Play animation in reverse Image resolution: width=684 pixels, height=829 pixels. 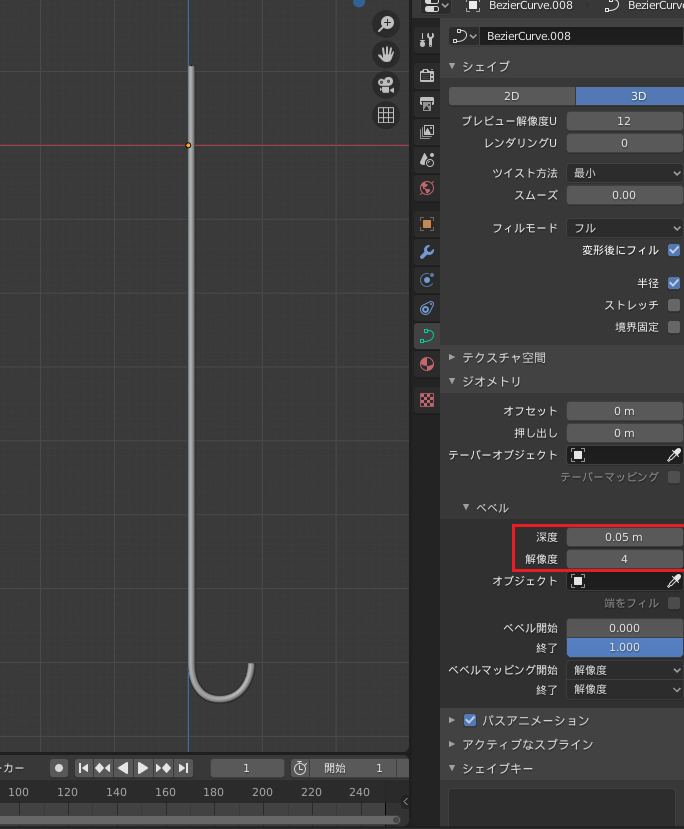coord(123,768)
